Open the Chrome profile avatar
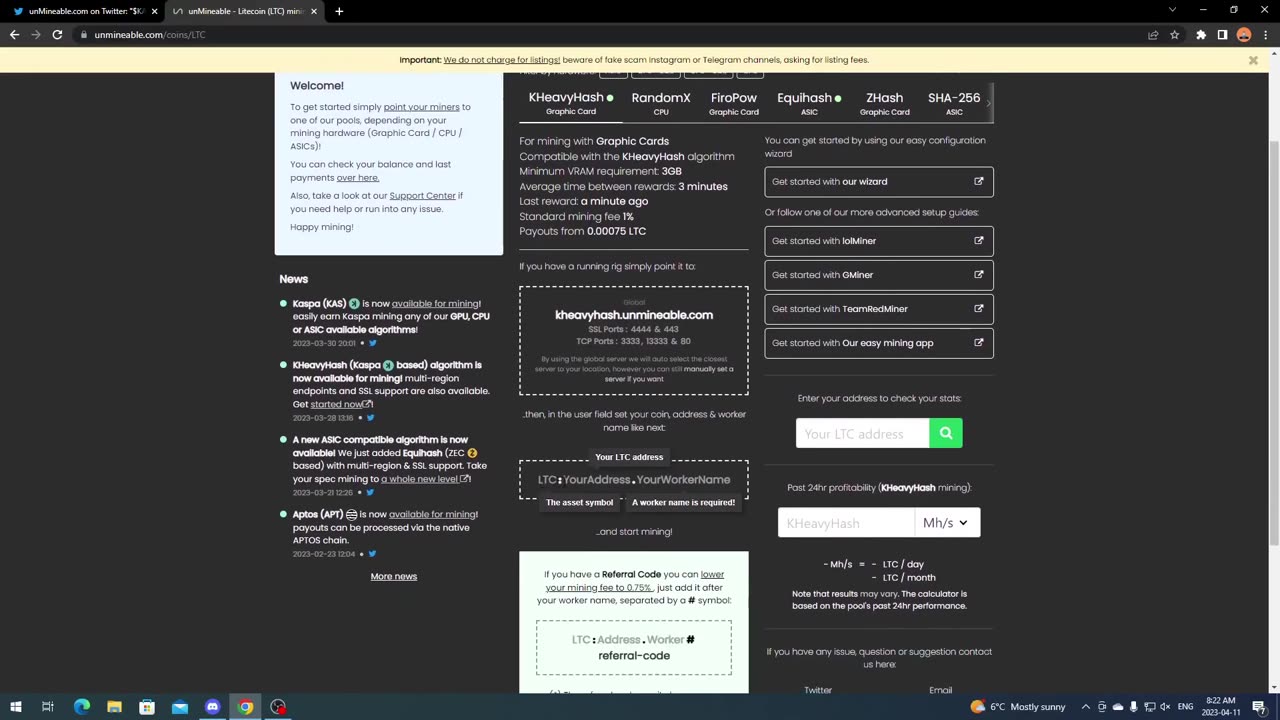 click(x=1244, y=34)
